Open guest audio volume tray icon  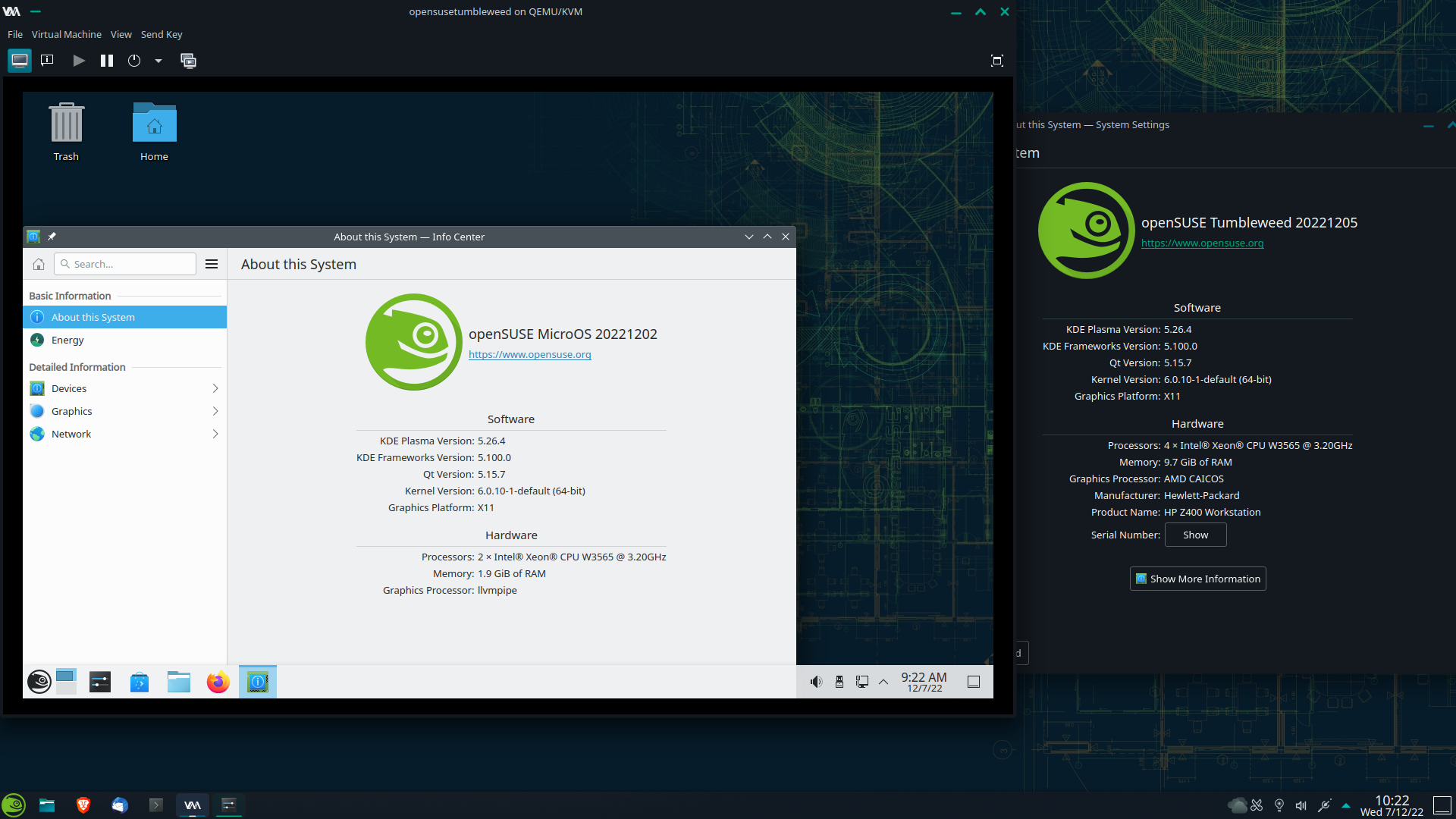point(816,682)
